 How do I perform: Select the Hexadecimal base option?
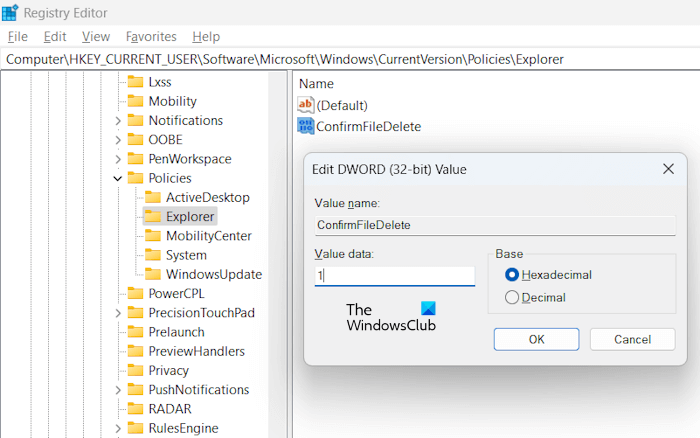(512, 275)
